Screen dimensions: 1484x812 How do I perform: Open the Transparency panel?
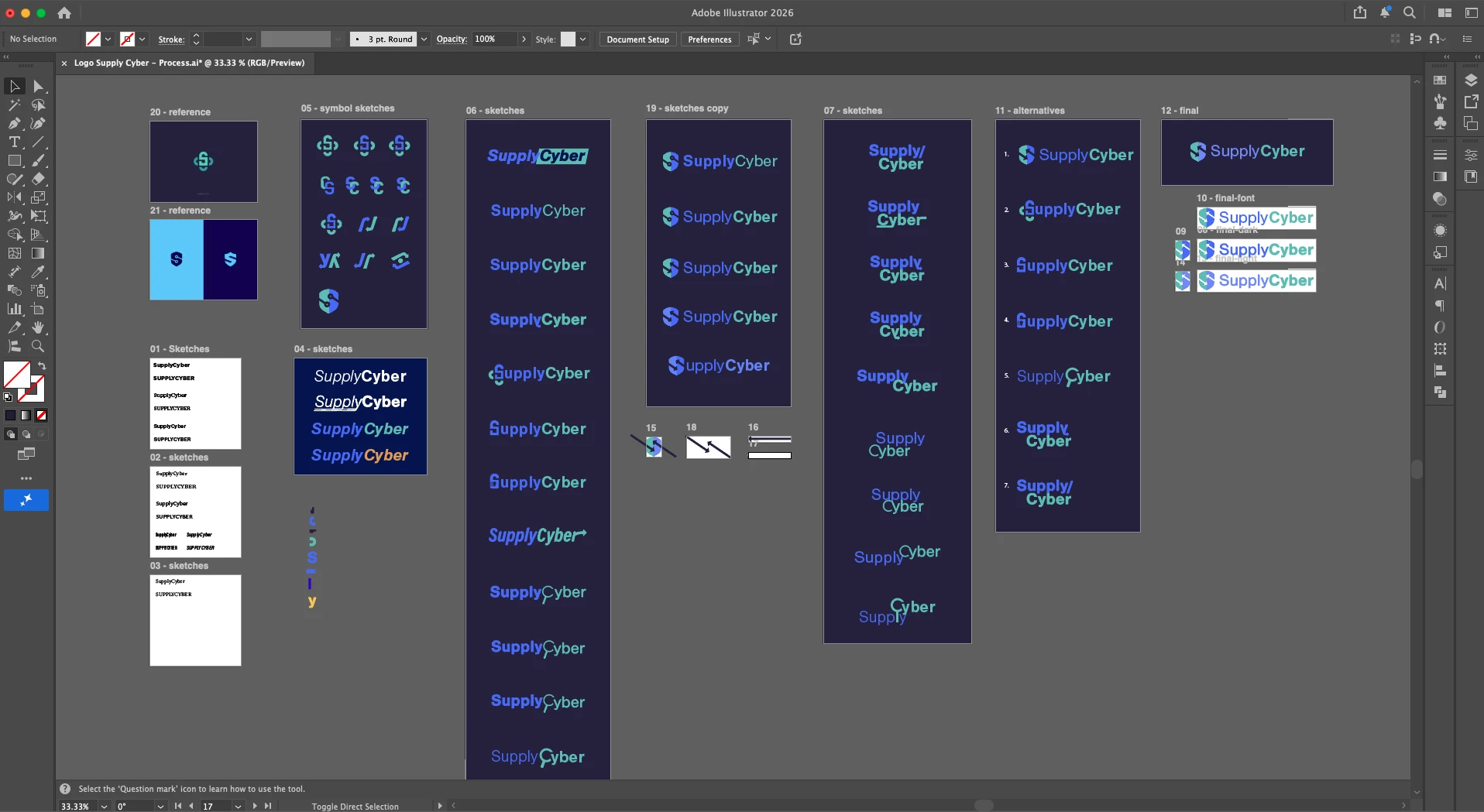click(x=1440, y=199)
